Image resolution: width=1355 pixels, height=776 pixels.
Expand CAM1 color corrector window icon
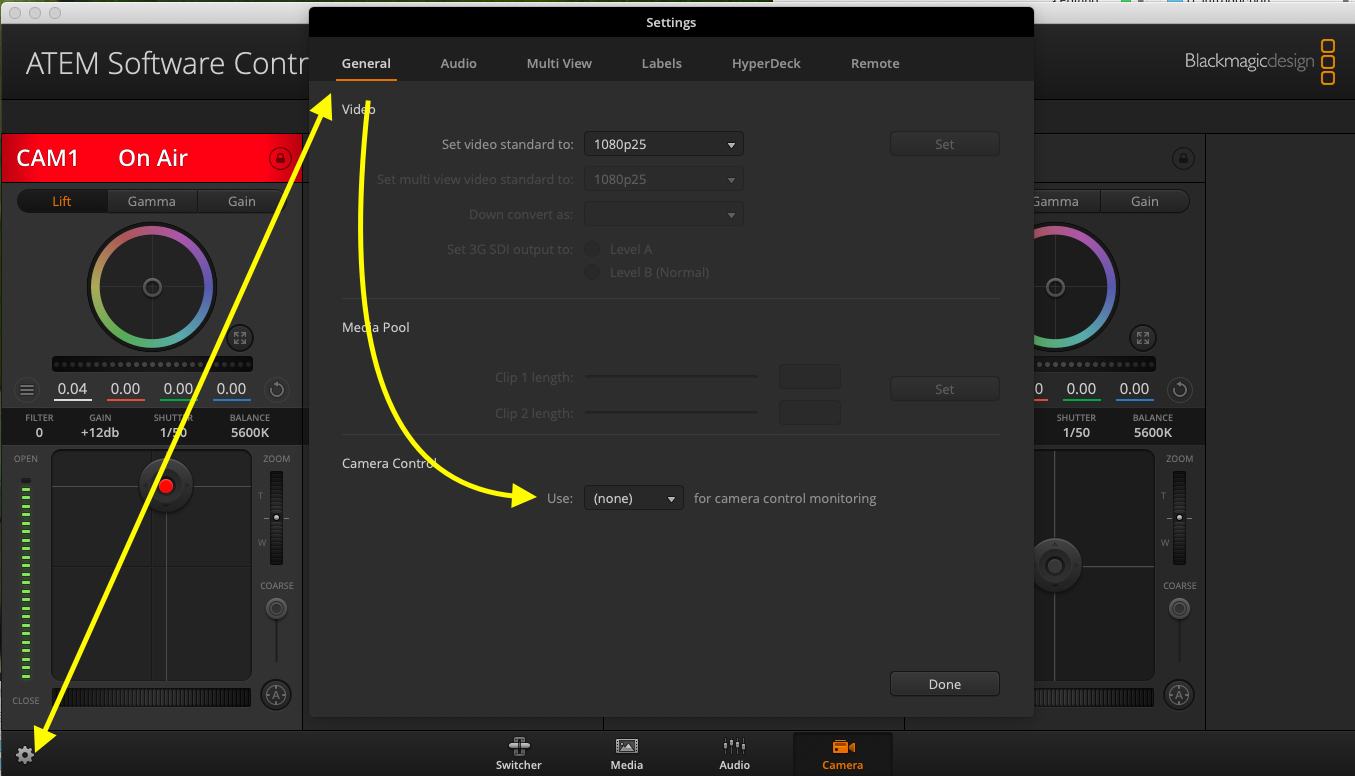pyautogui.click(x=240, y=338)
